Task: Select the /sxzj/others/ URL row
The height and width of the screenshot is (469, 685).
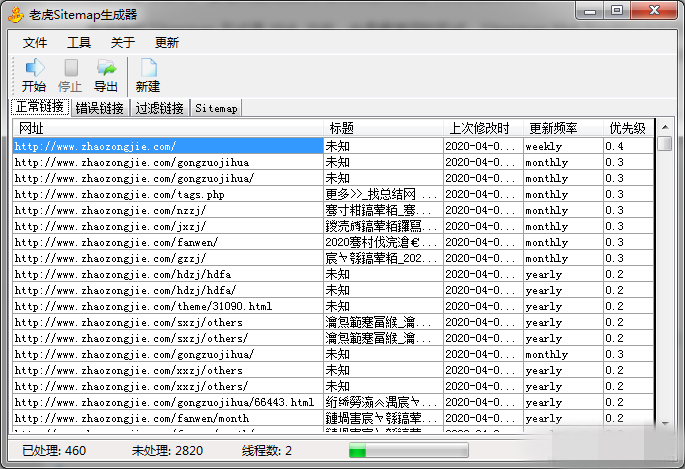Action: tap(333, 338)
